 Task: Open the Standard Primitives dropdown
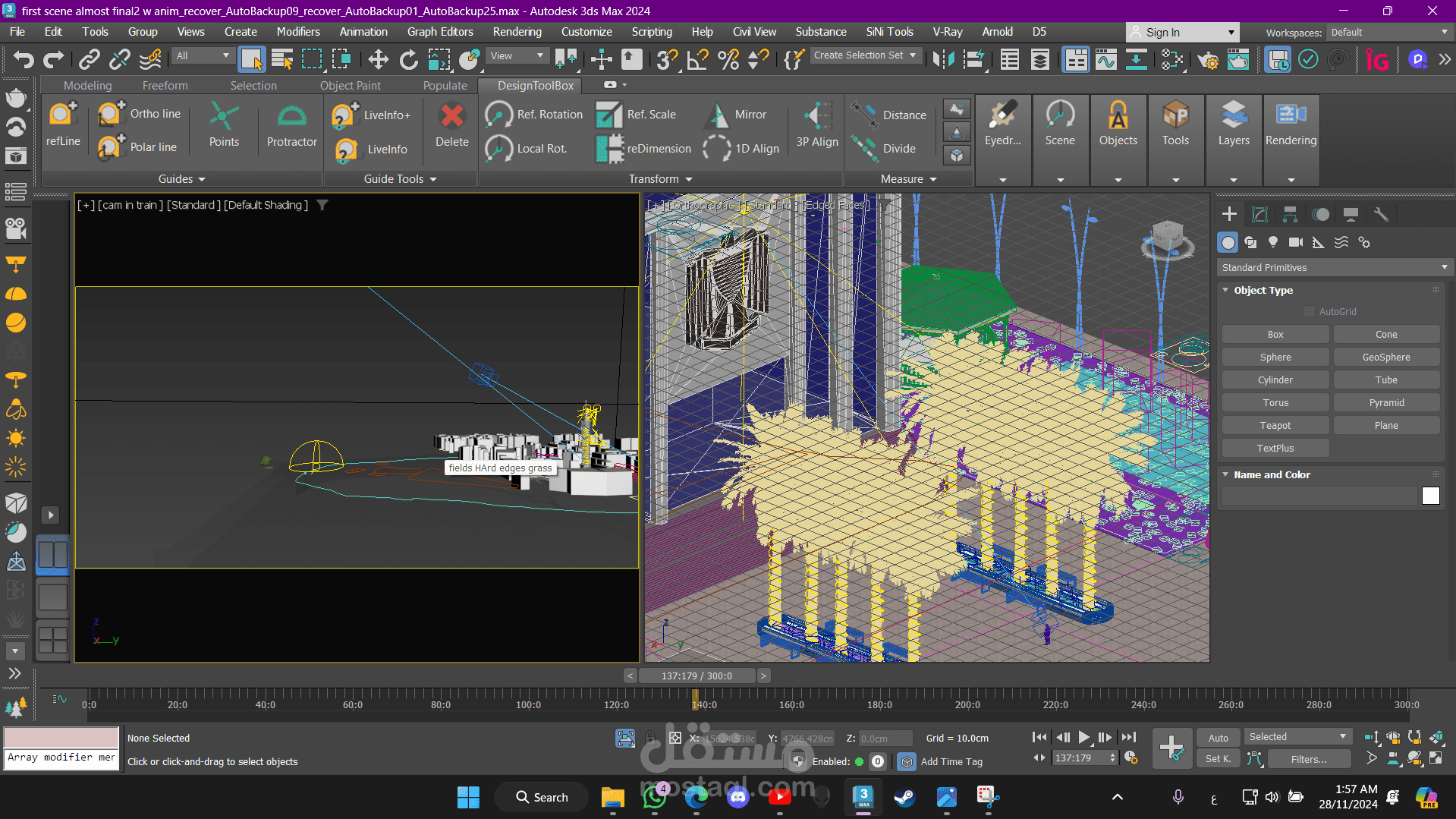click(x=1333, y=267)
